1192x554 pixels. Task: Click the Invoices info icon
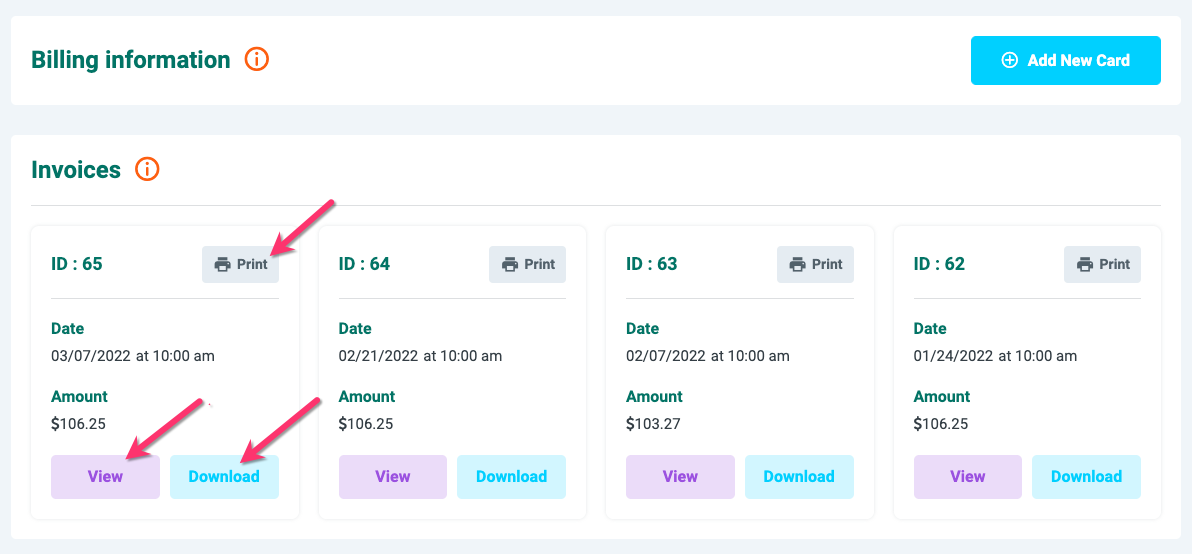(x=147, y=170)
